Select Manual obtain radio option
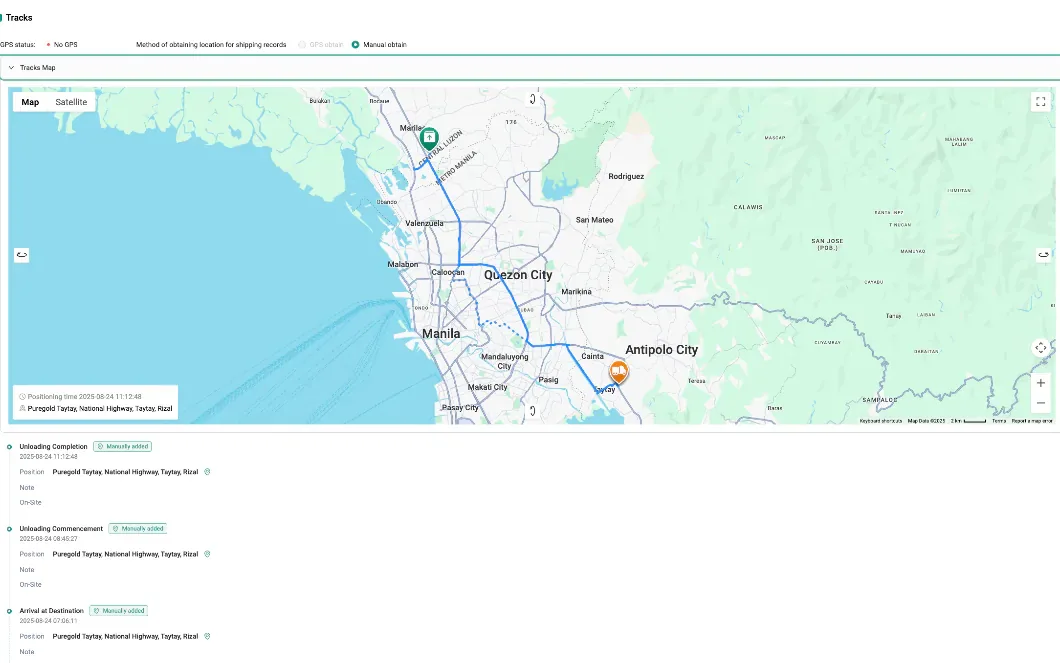Viewport: 1060px width, 663px height. coord(356,45)
